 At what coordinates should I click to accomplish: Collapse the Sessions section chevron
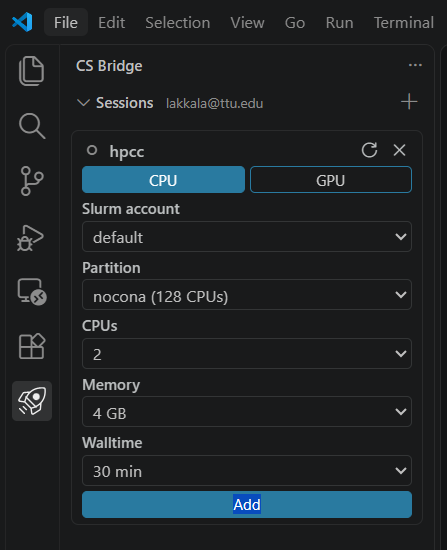tap(83, 103)
